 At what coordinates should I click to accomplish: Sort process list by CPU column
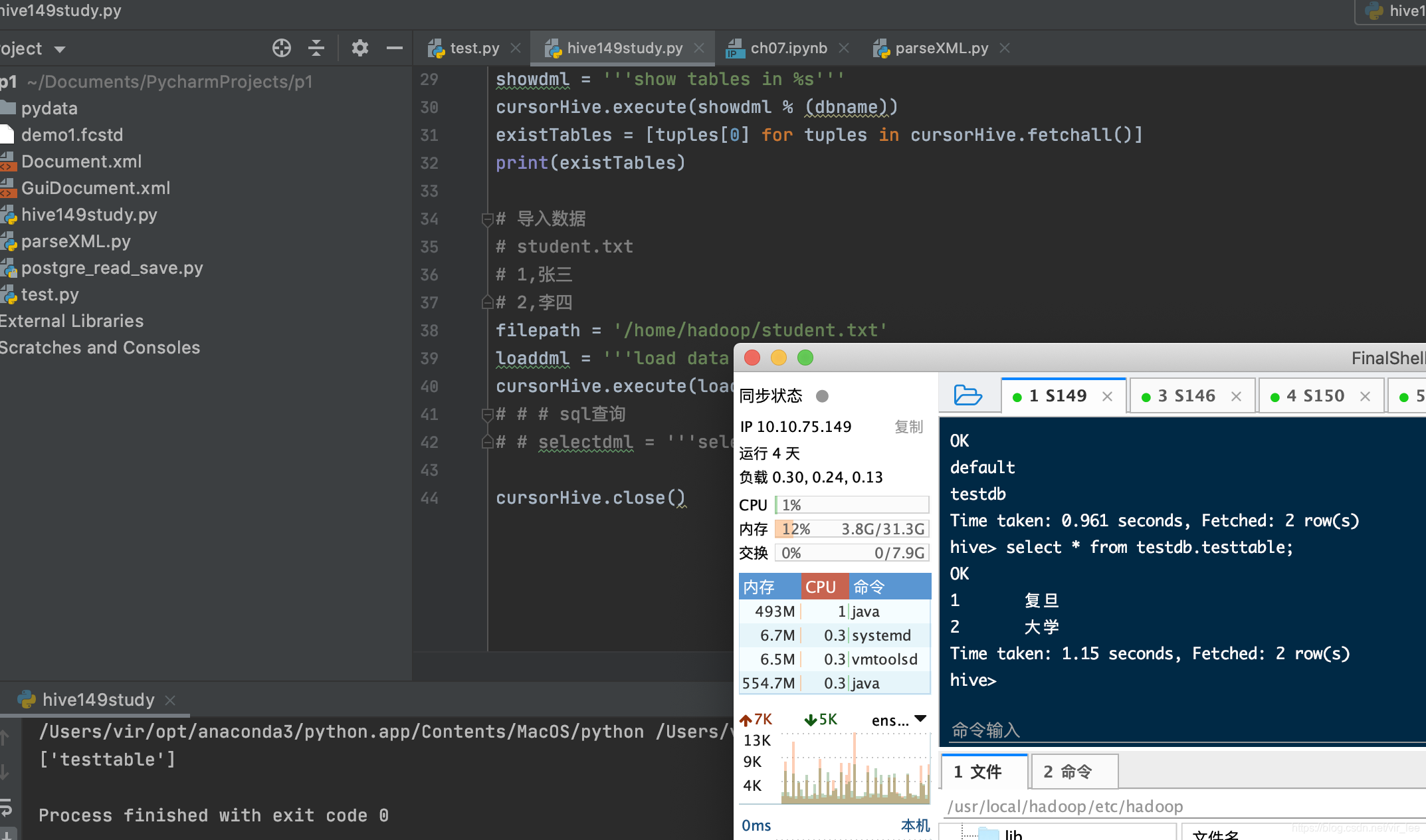click(x=821, y=587)
